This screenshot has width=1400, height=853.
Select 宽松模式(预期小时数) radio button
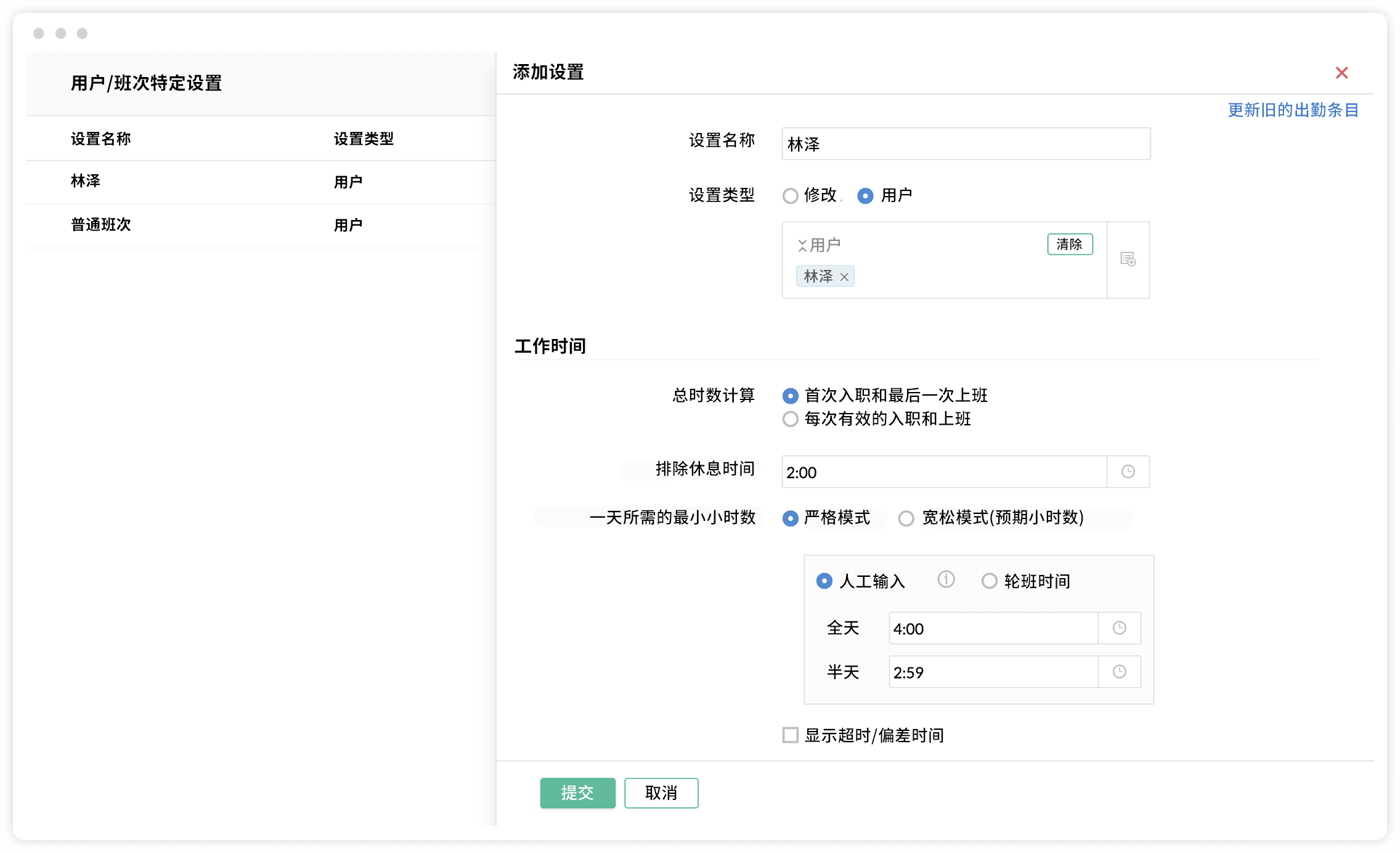pyautogui.click(x=906, y=518)
